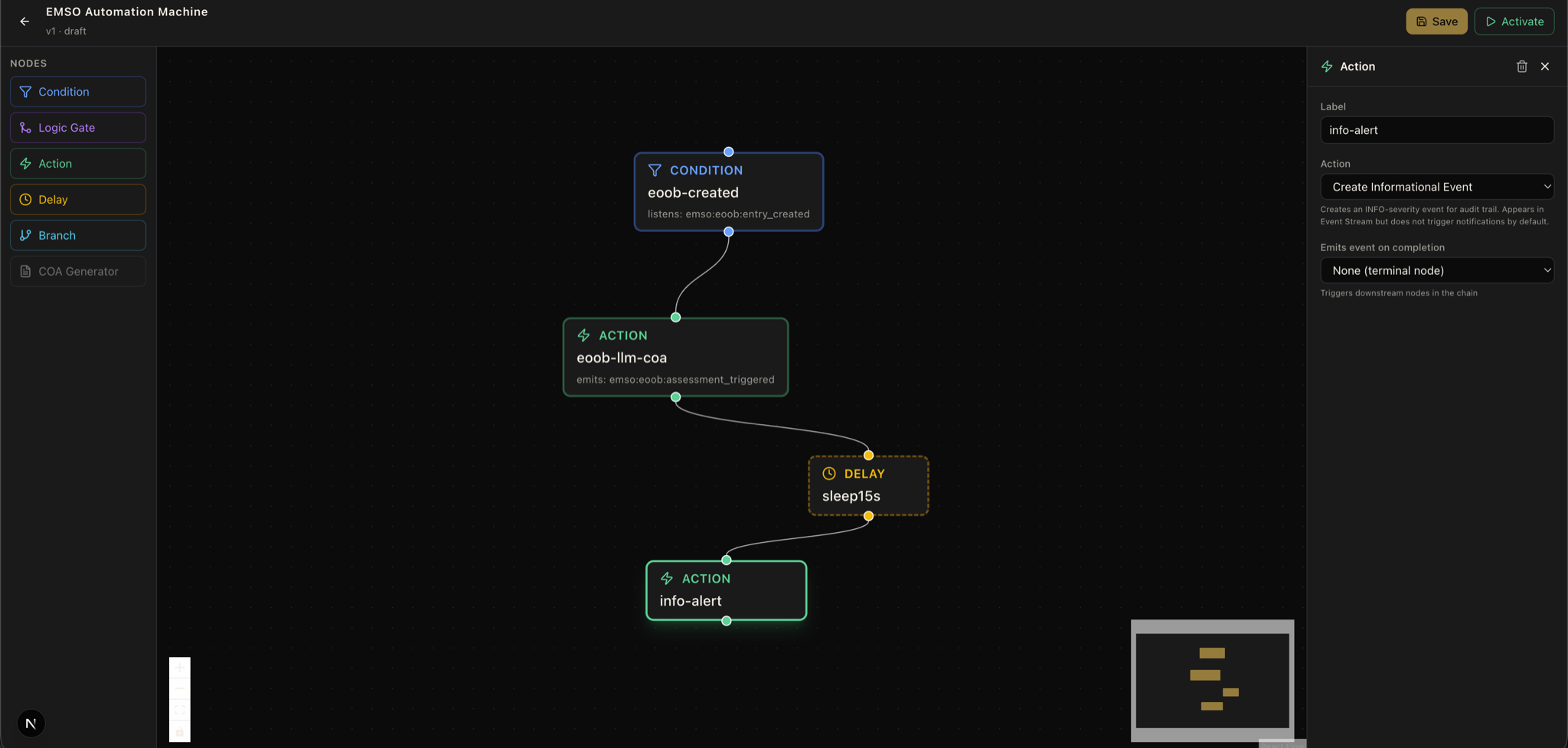The width and height of the screenshot is (1568, 748).
Task: Add a Logic Gate node from palette
Action: pos(78,128)
